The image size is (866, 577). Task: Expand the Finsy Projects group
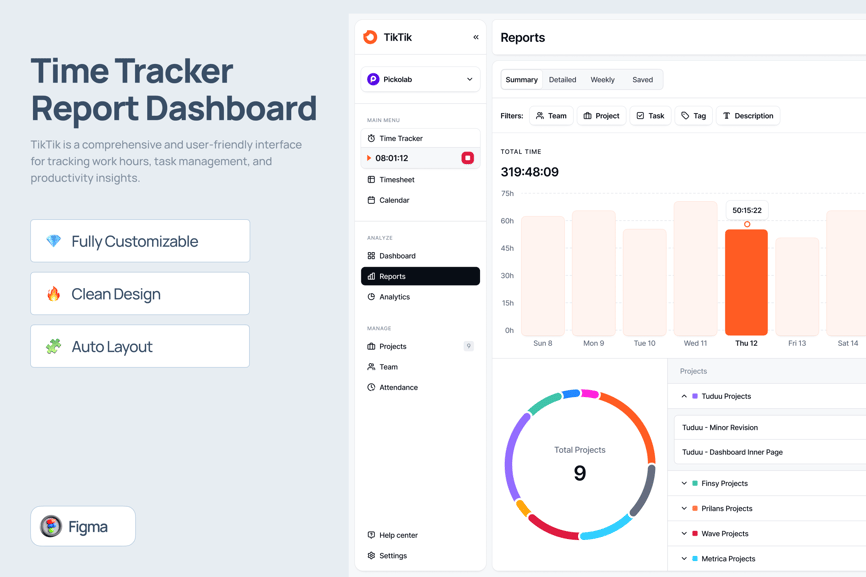click(684, 483)
